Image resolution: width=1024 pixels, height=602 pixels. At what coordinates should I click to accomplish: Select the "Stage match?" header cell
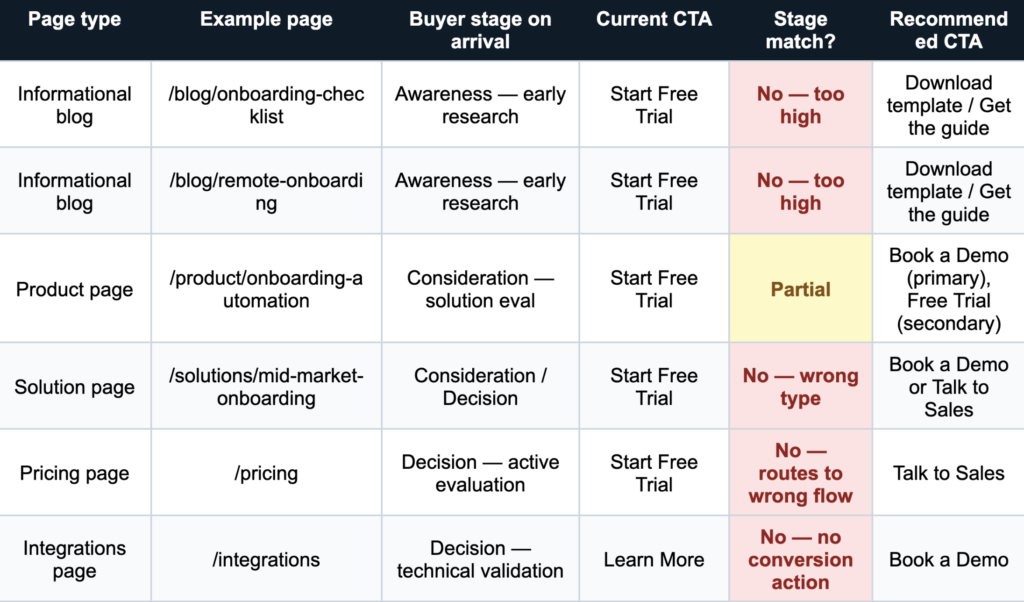pyautogui.click(x=800, y=30)
